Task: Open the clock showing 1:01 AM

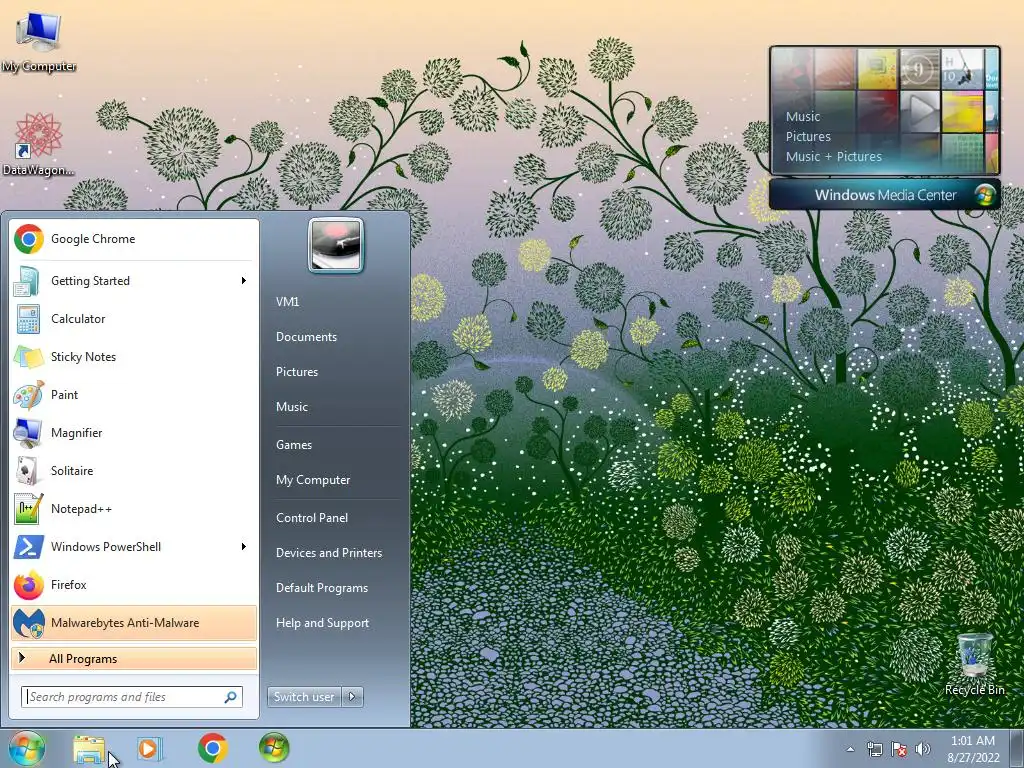Action: point(973,749)
